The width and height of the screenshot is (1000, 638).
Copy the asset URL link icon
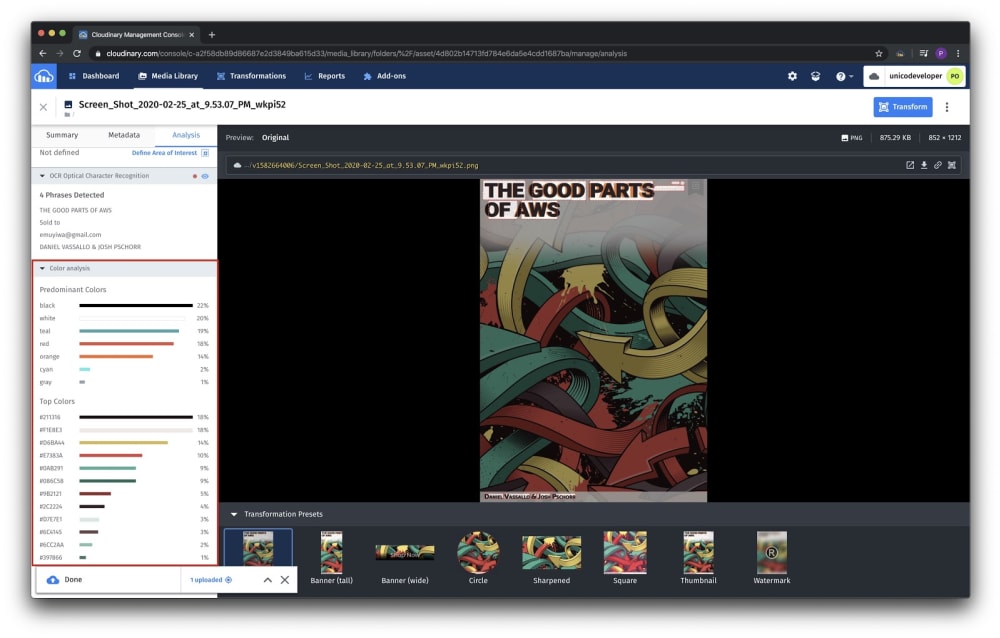[938, 165]
